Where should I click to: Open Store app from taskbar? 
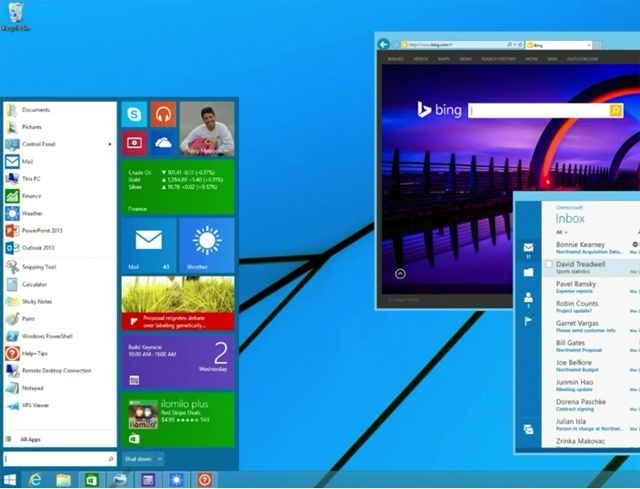(92, 480)
